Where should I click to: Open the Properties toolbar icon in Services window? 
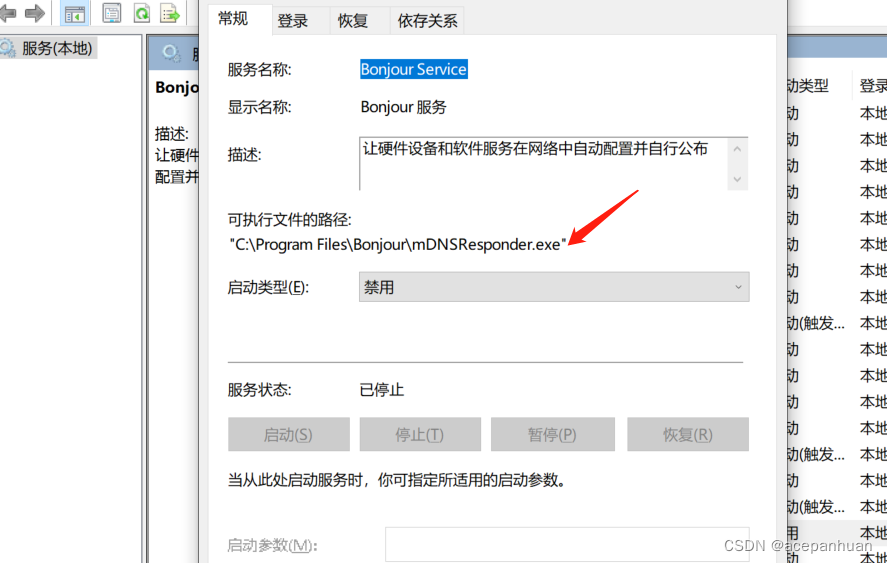pos(112,12)
